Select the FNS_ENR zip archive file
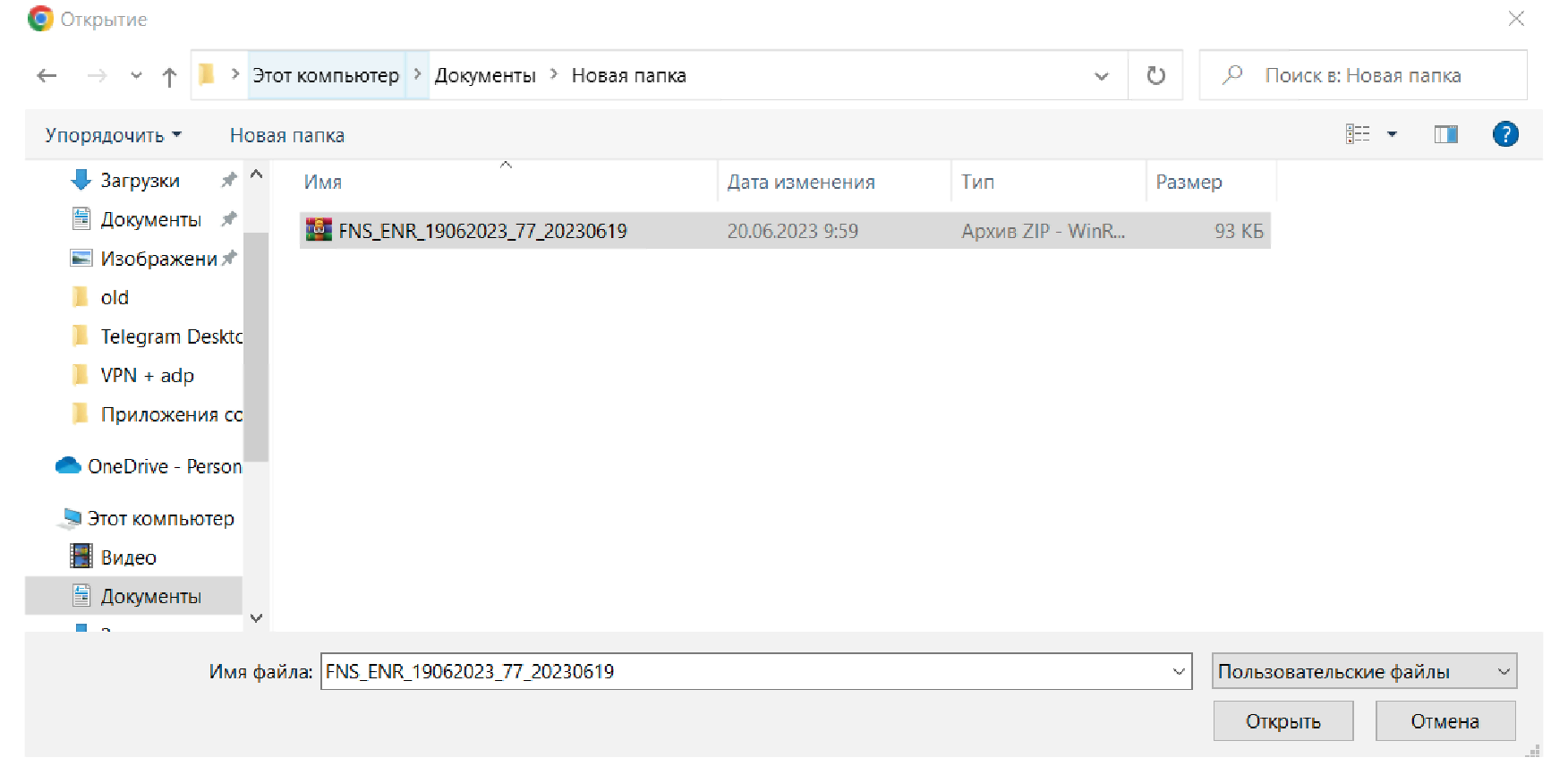This screenshot has width=1568, height=766. coord(482,231)
